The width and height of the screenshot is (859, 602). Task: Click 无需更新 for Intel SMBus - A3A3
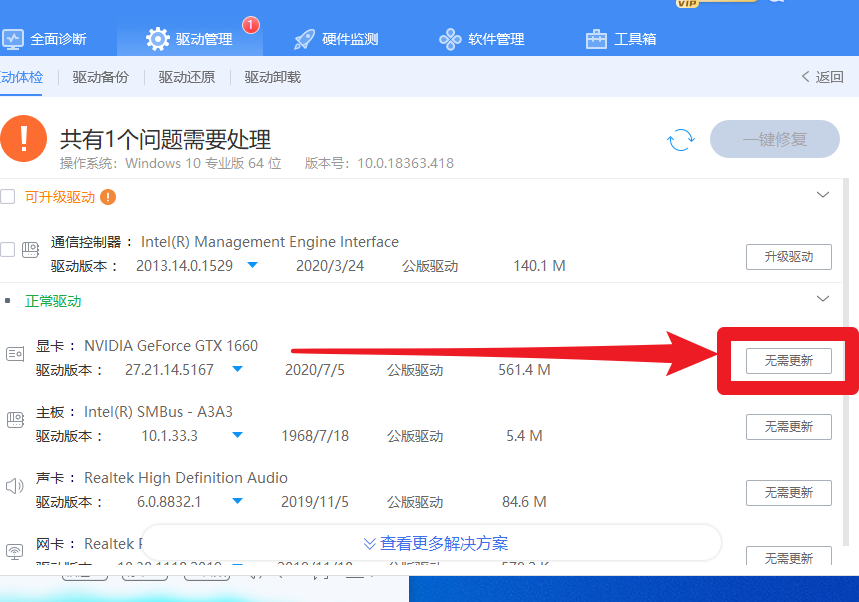click(789, 427)
